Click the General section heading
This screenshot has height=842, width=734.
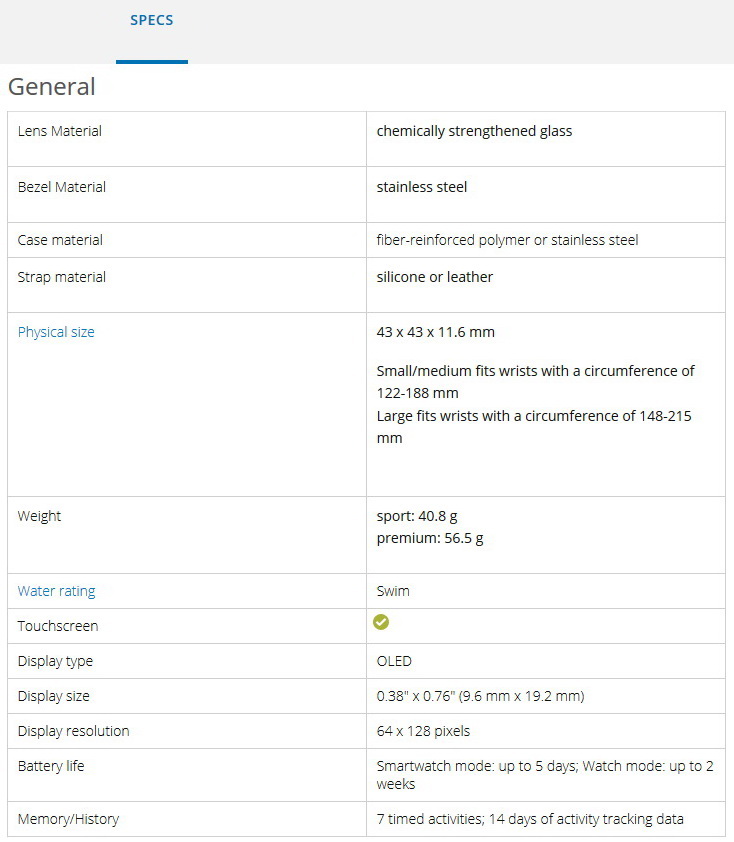pyautogui.click(x=52, y=87)
